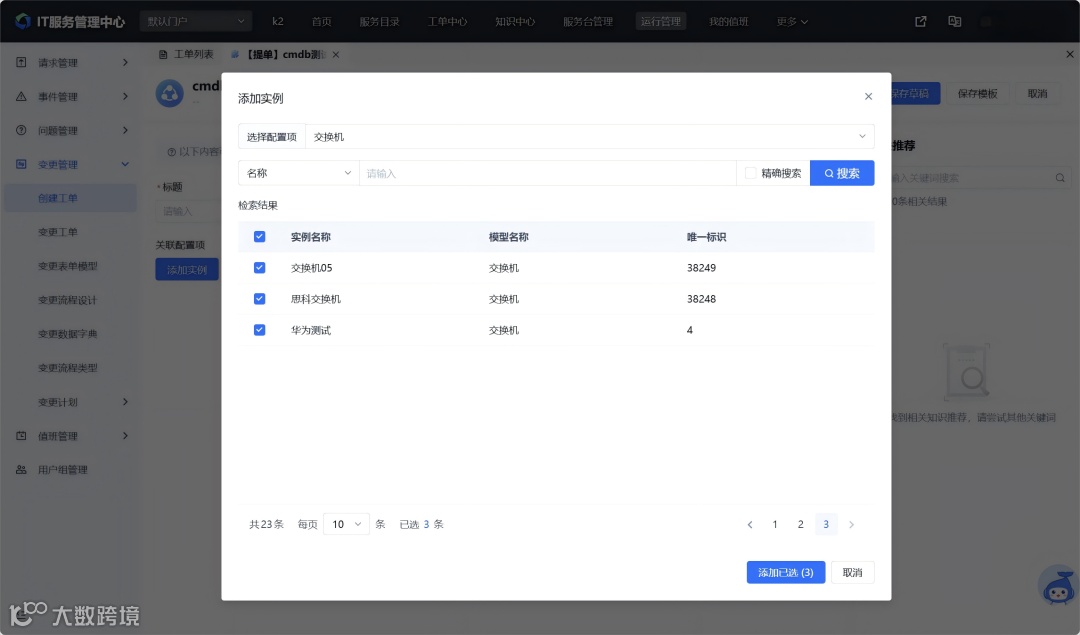Click the 请求管理 sidebar icon
The height and width of the screenshot is (635, 1080).
21,63
